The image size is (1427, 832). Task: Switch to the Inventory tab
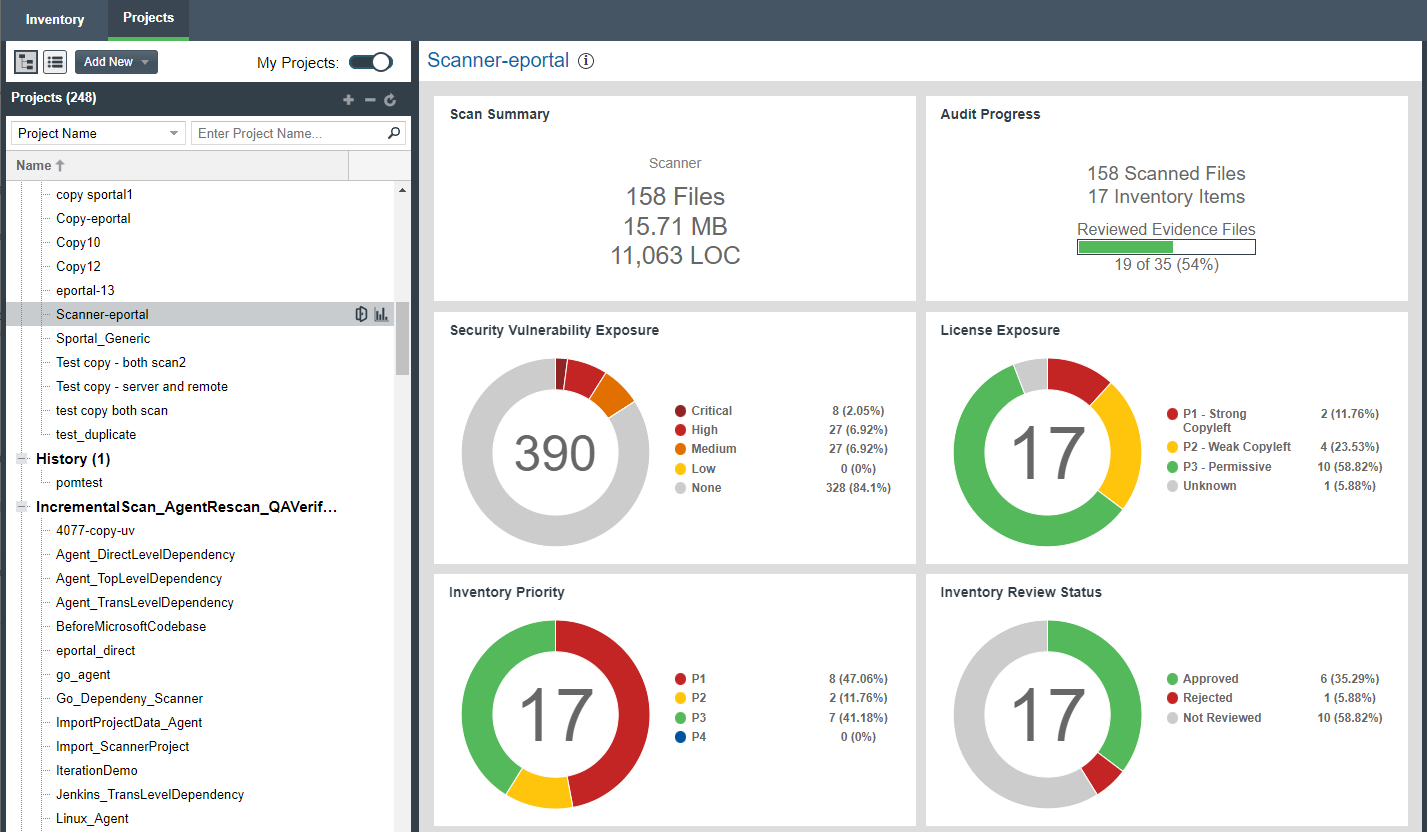[55, 19]
